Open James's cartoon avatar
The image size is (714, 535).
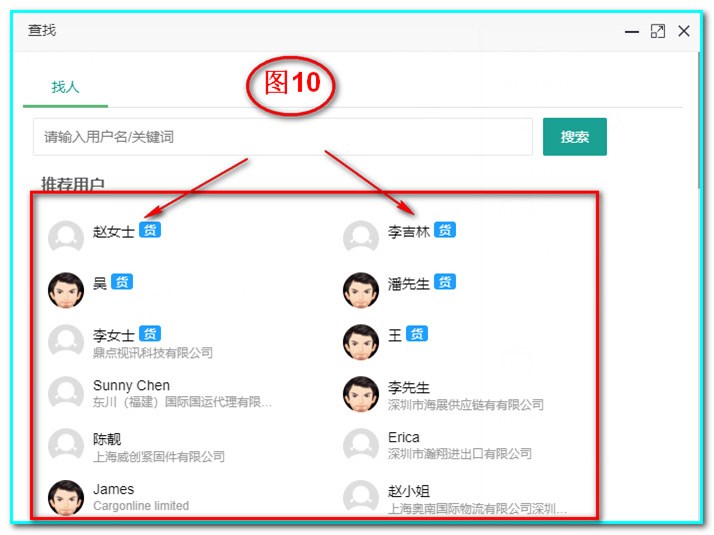pyautogui.click(x=66, y=498)
